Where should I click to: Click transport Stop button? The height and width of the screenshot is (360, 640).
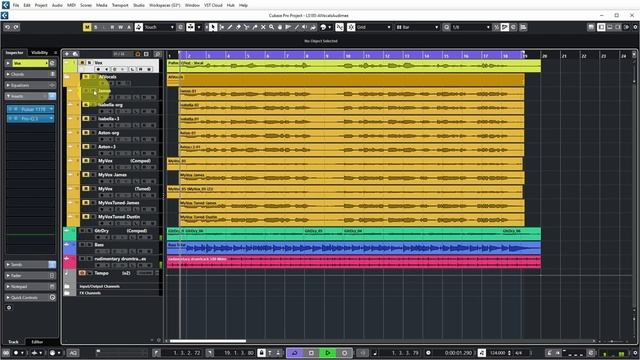coord(311,353)
